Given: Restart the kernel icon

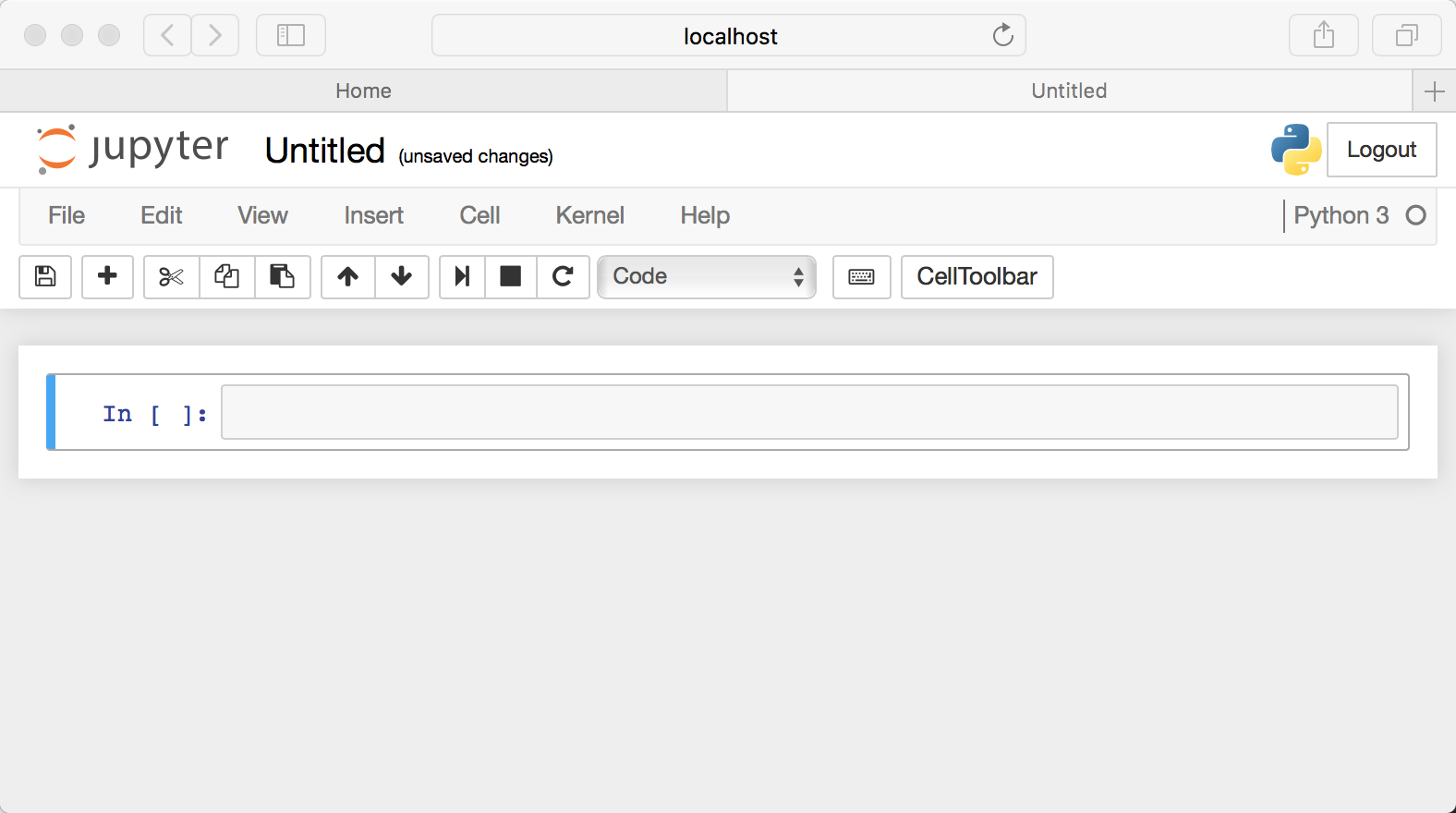Looking at the screenshot, I should (x=563, y=276).
